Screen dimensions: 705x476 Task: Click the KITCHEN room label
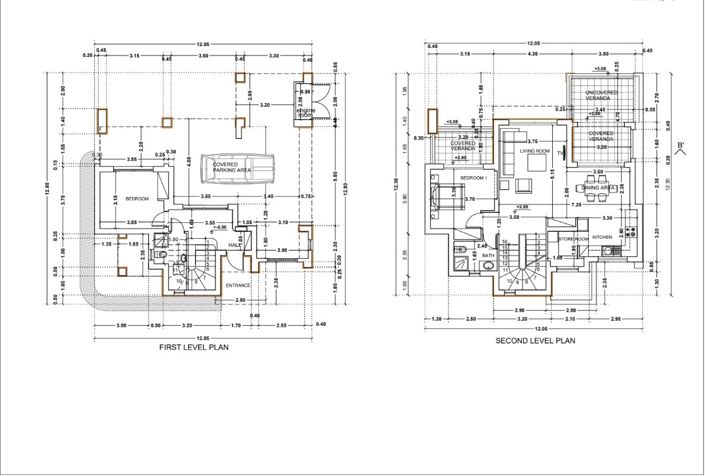602,237
